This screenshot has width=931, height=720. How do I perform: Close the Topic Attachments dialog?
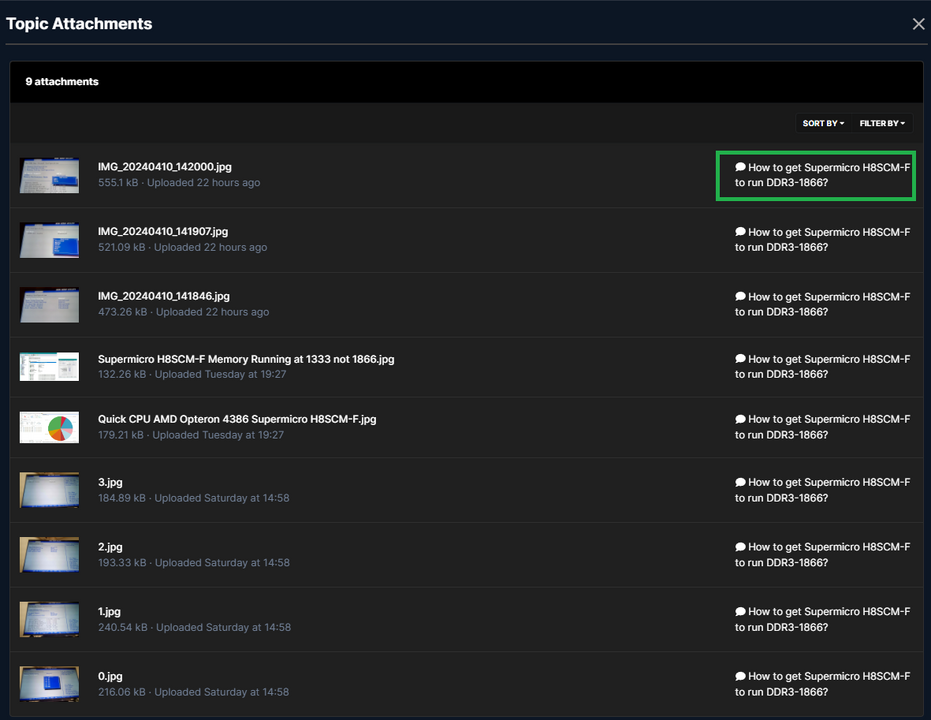click(x=918, y=24)
